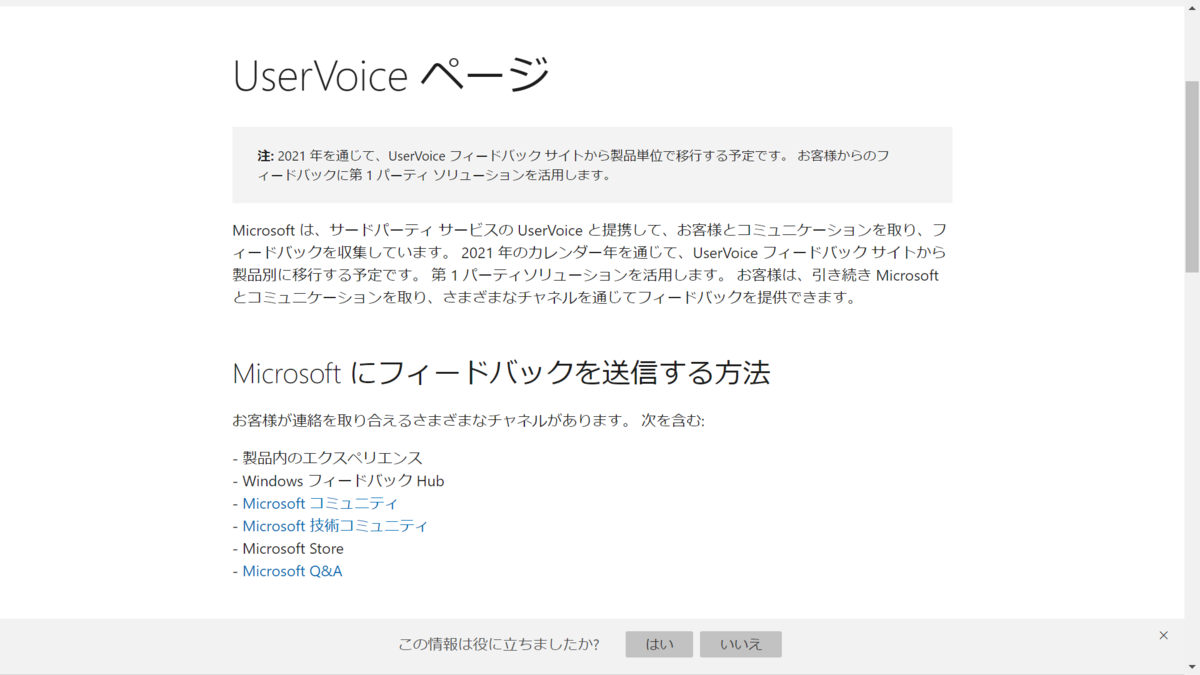This screenshot has height=675, width=1200.
Task: Click the Microsoft Store list entry
Action: [x=288, y=548]
